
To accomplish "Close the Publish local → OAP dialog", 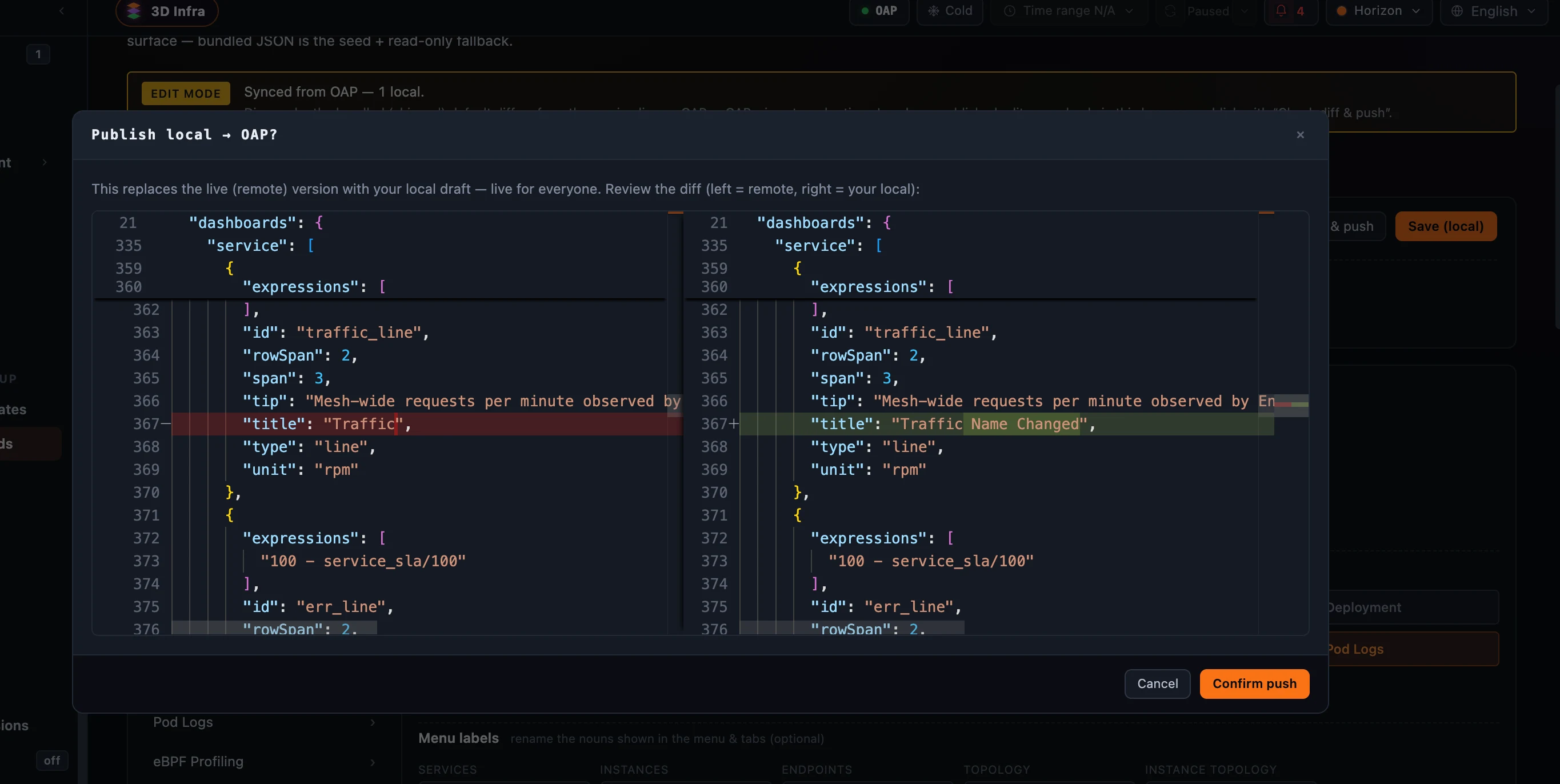I will pos(1299,135).
